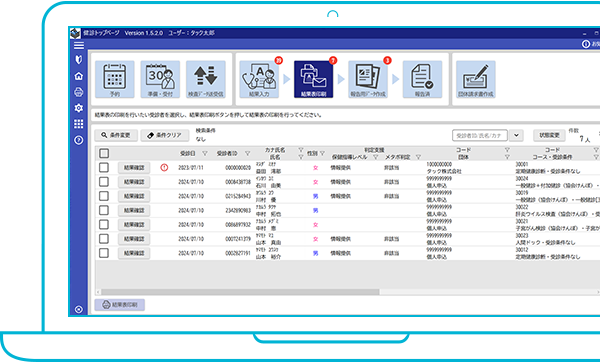The height and width of the screenshot is (362, 600).
Task: Click the 状態変更 button
Action: point(549,135)
